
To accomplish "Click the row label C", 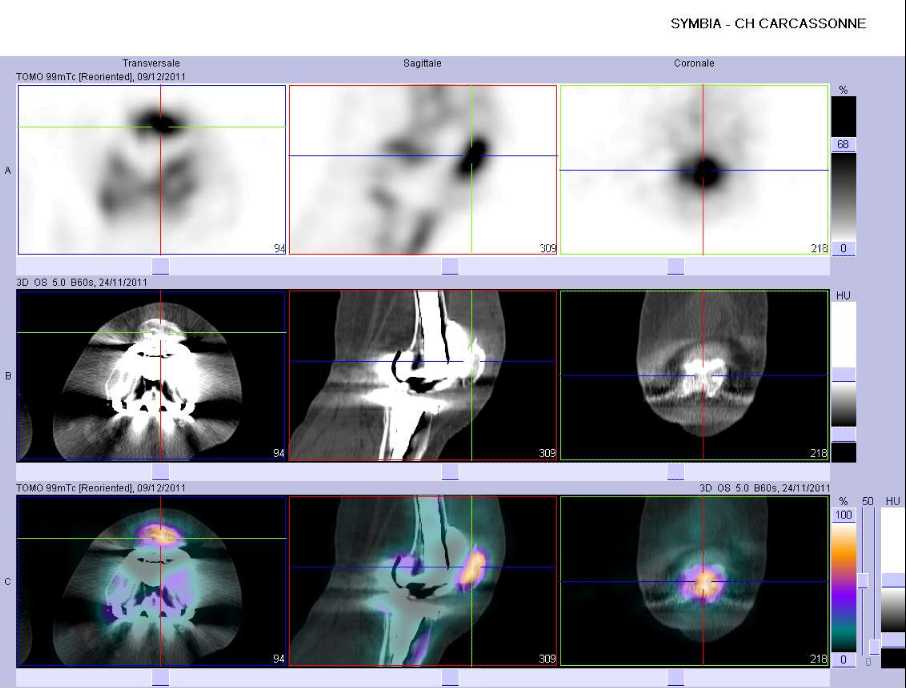I will tap(8, 581).
